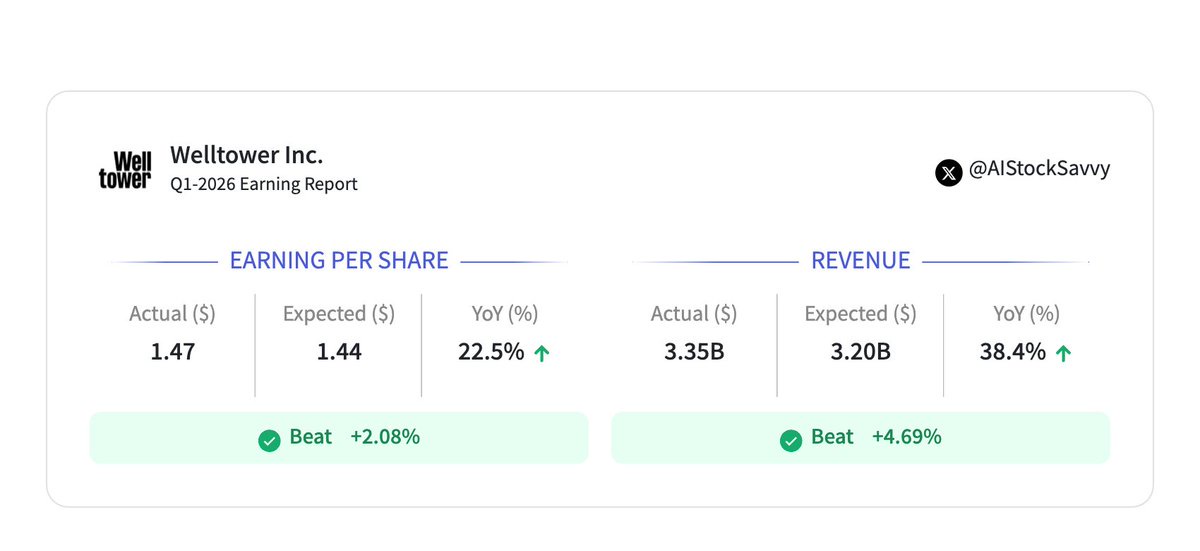The image size is (1200, 551).
Task: Click the +2.08% EPS beat percentage
Action: click(384, 437)
